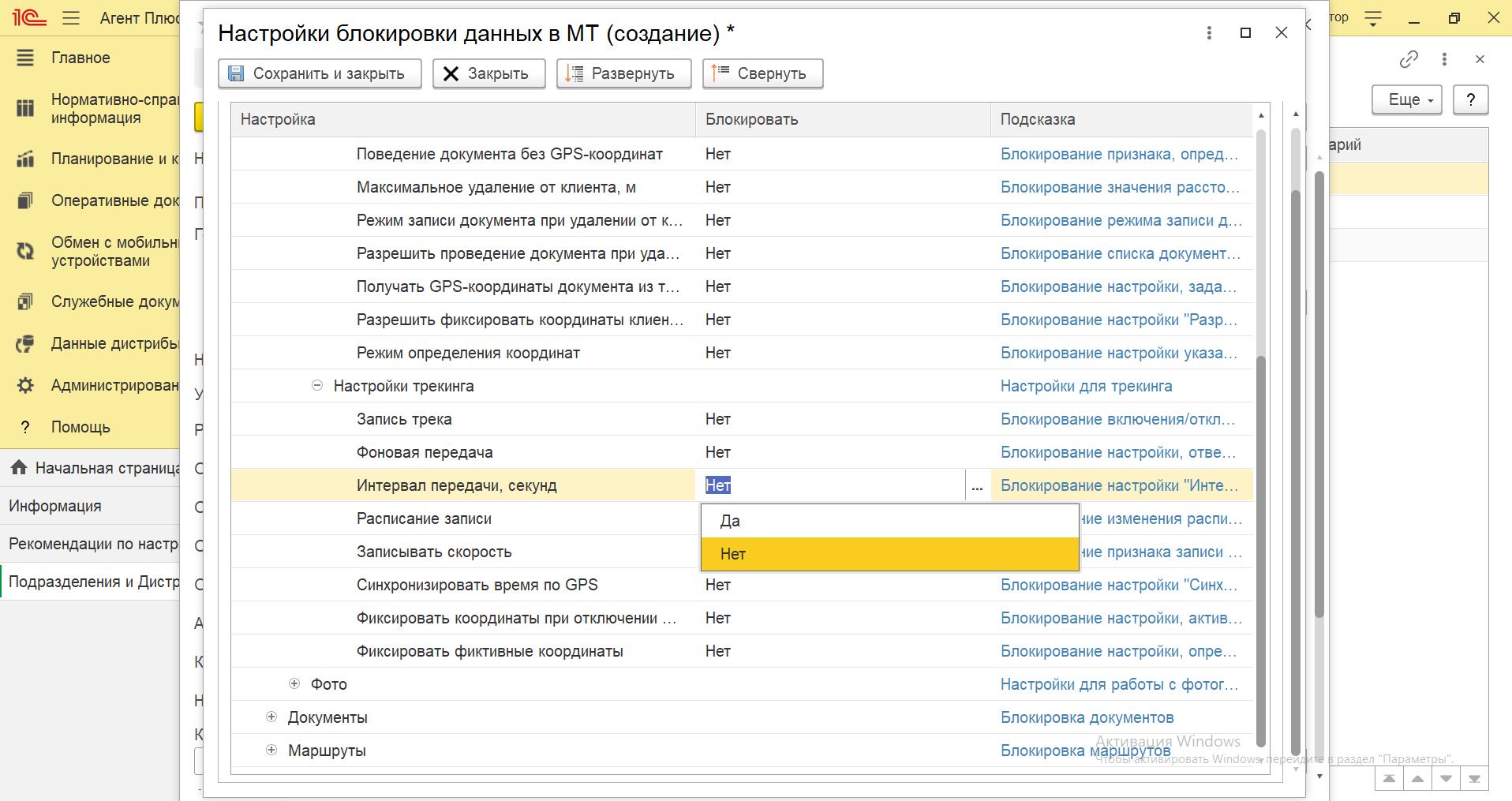1512x801 pixels.
Task: Click the 1C logo icon
Action: 29,17
